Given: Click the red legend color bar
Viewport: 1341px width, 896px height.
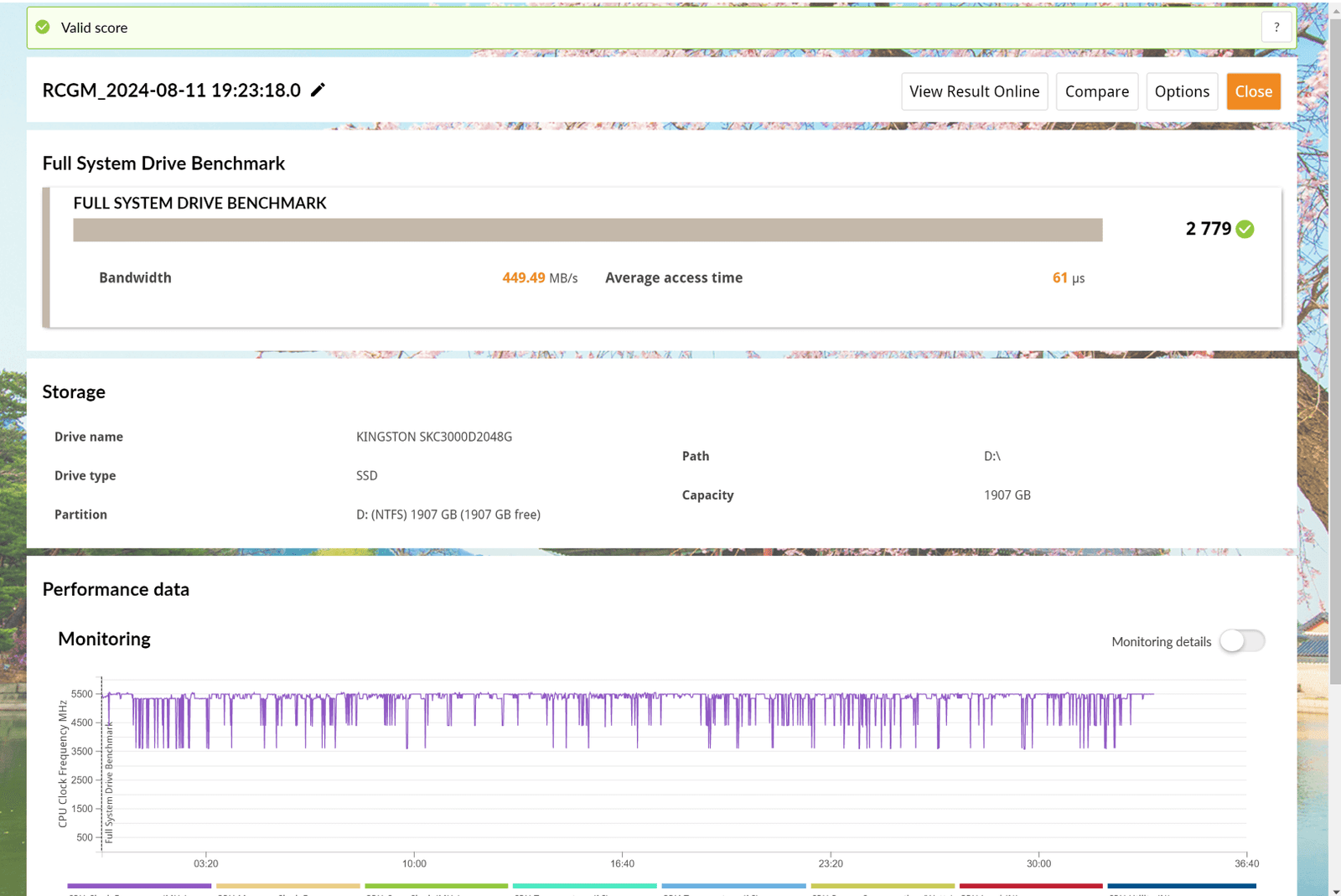Looking at the screenshot, I should pos(1031,886).
